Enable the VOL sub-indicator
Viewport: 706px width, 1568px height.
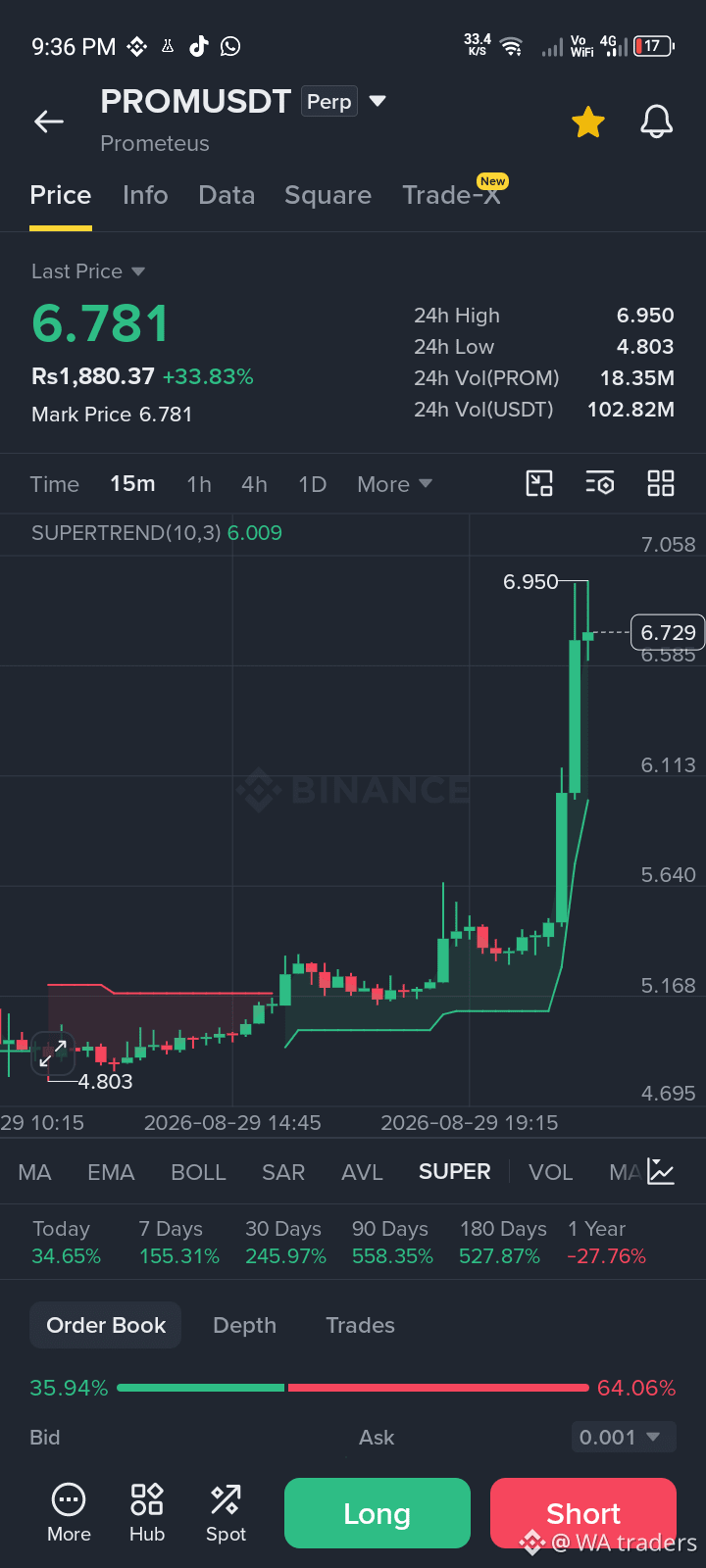click(550, 1172)
